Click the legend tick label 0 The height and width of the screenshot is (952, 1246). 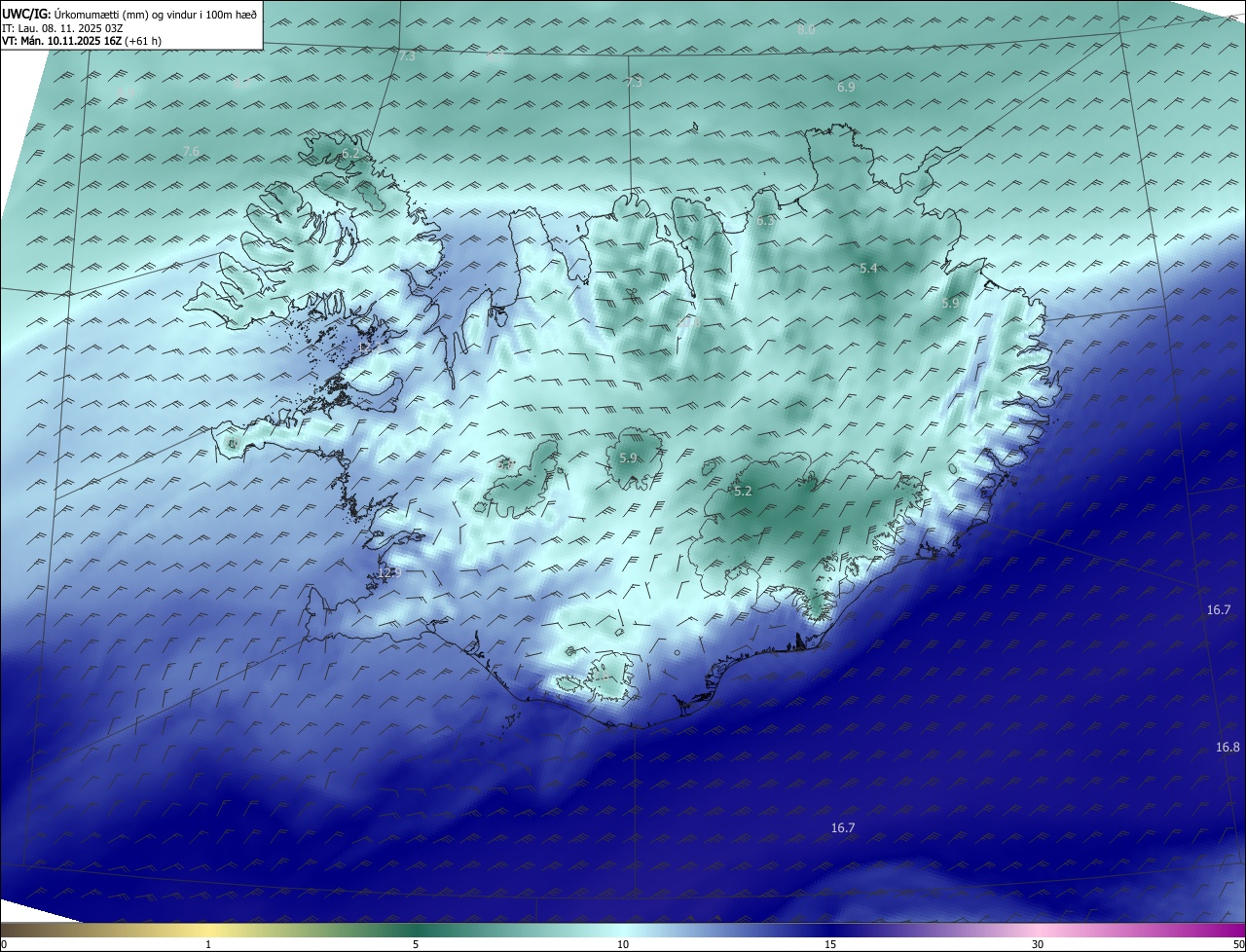[x=4, y=944]
